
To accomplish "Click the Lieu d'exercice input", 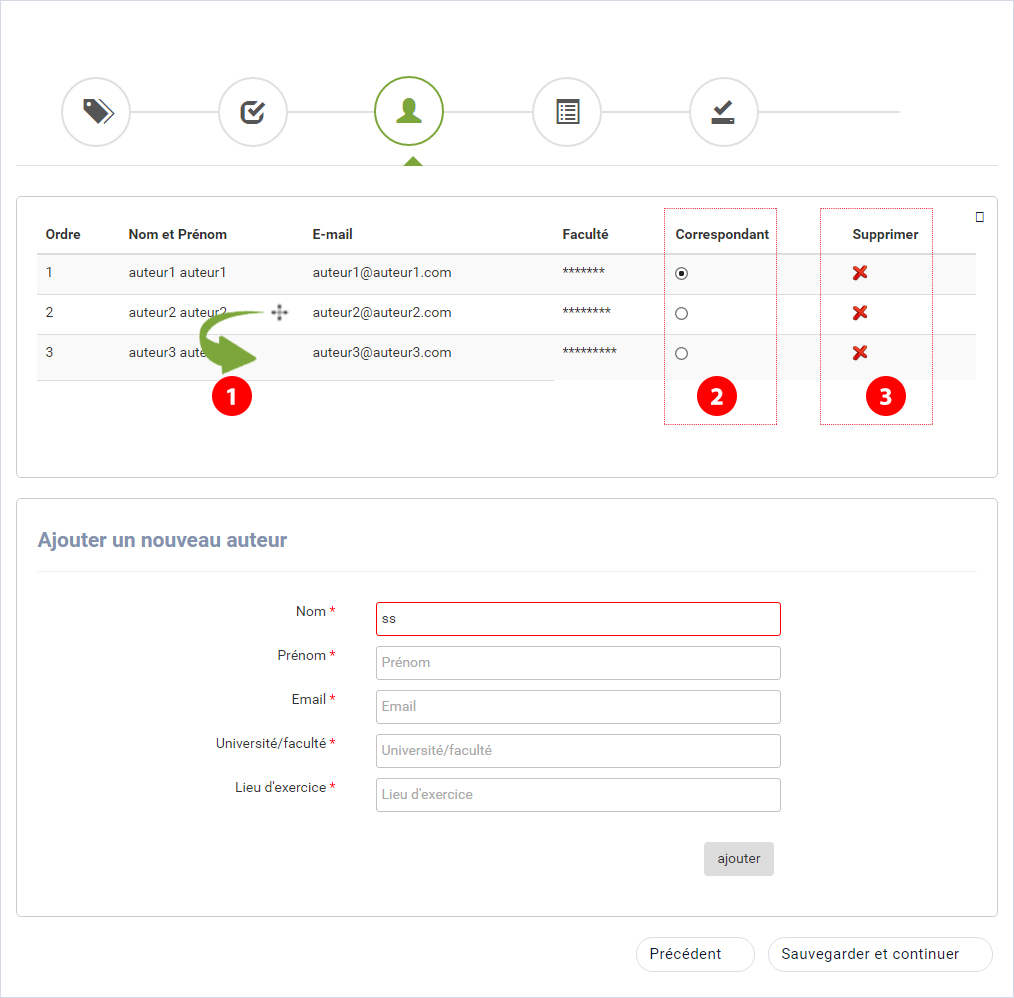I will point(578,795).
